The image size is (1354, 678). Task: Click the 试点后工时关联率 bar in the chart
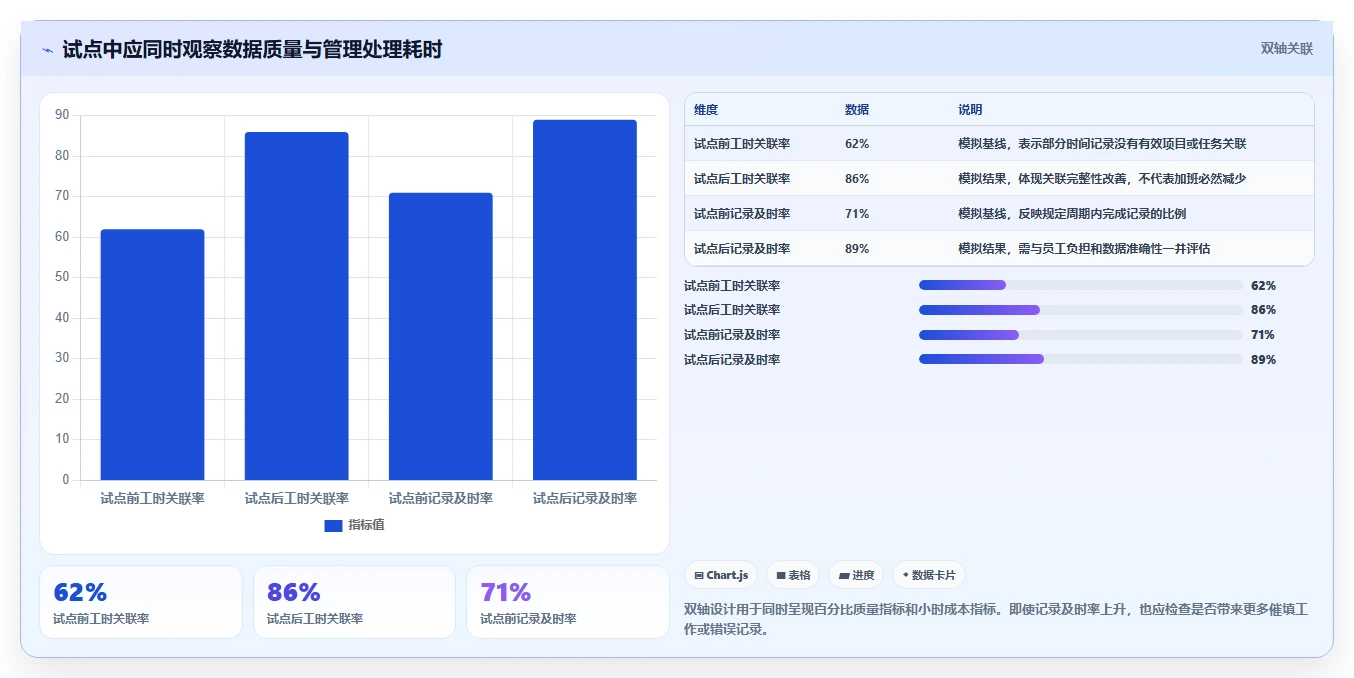click(x=296, y=306)
